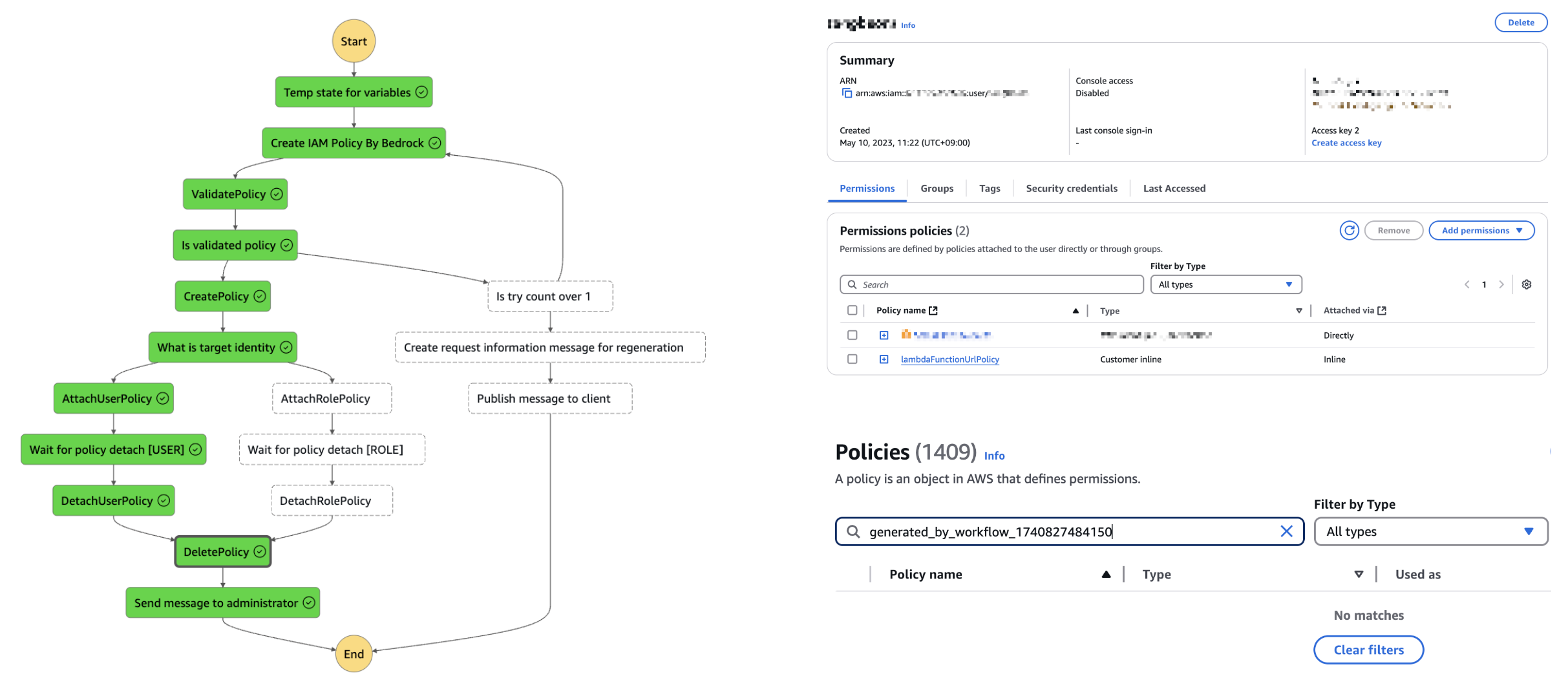Select all policies with header checkbox
Screen dimensions: 1568x689
point(852,310)
